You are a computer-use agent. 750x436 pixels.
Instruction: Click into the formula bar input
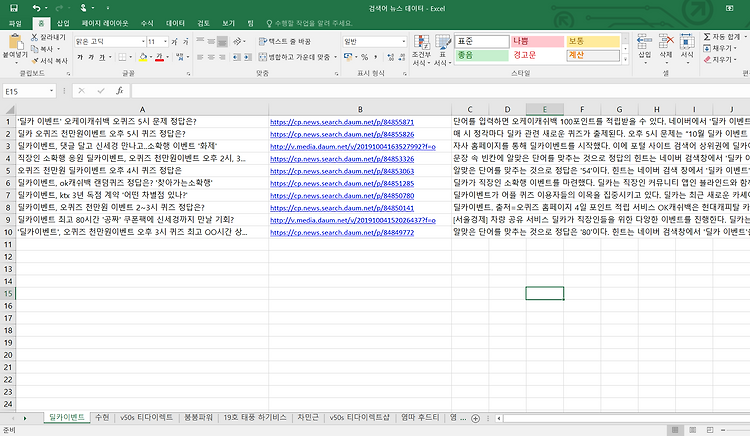click(x=440, y=91)
